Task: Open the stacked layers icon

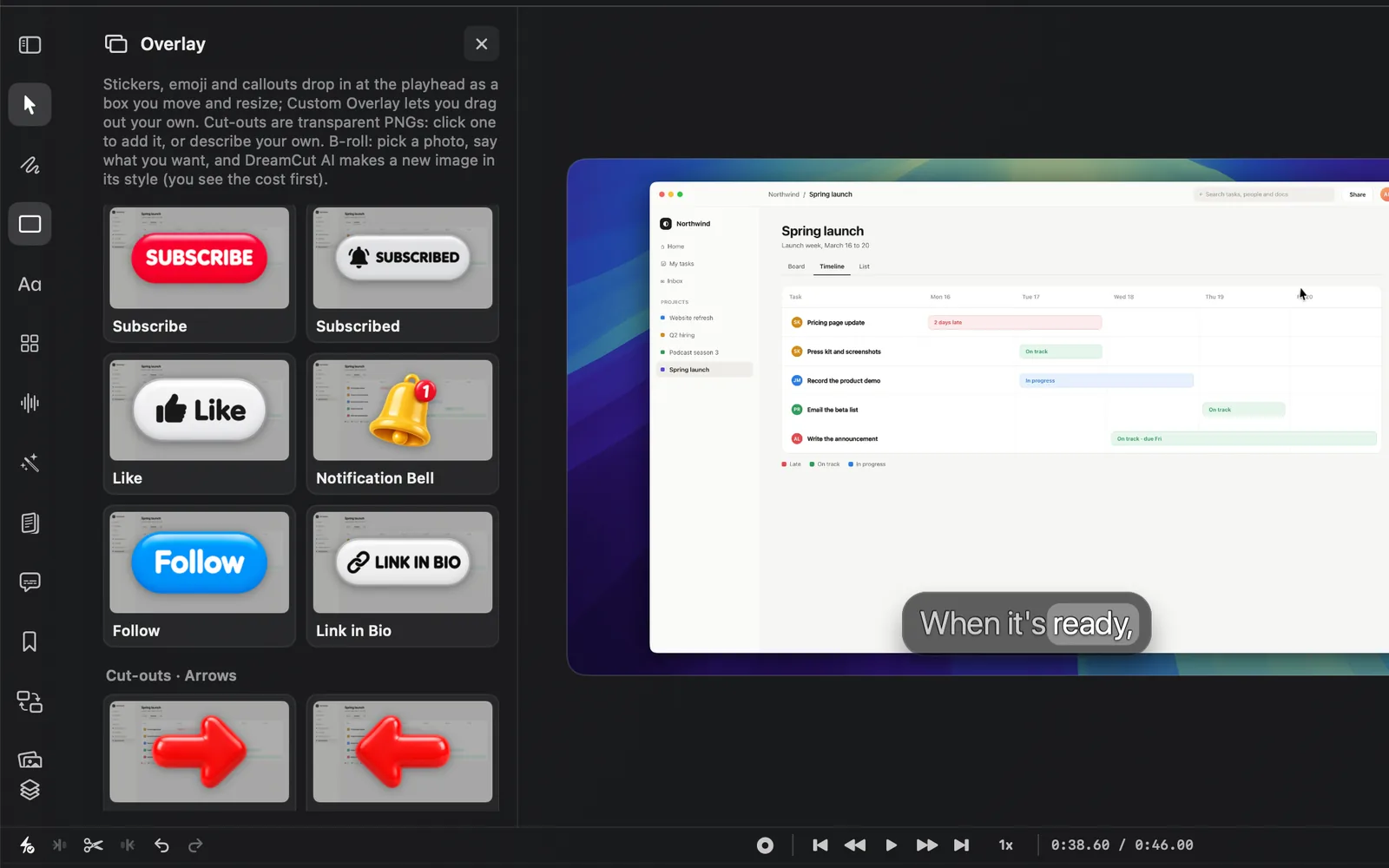Action: tap(30, 790)
